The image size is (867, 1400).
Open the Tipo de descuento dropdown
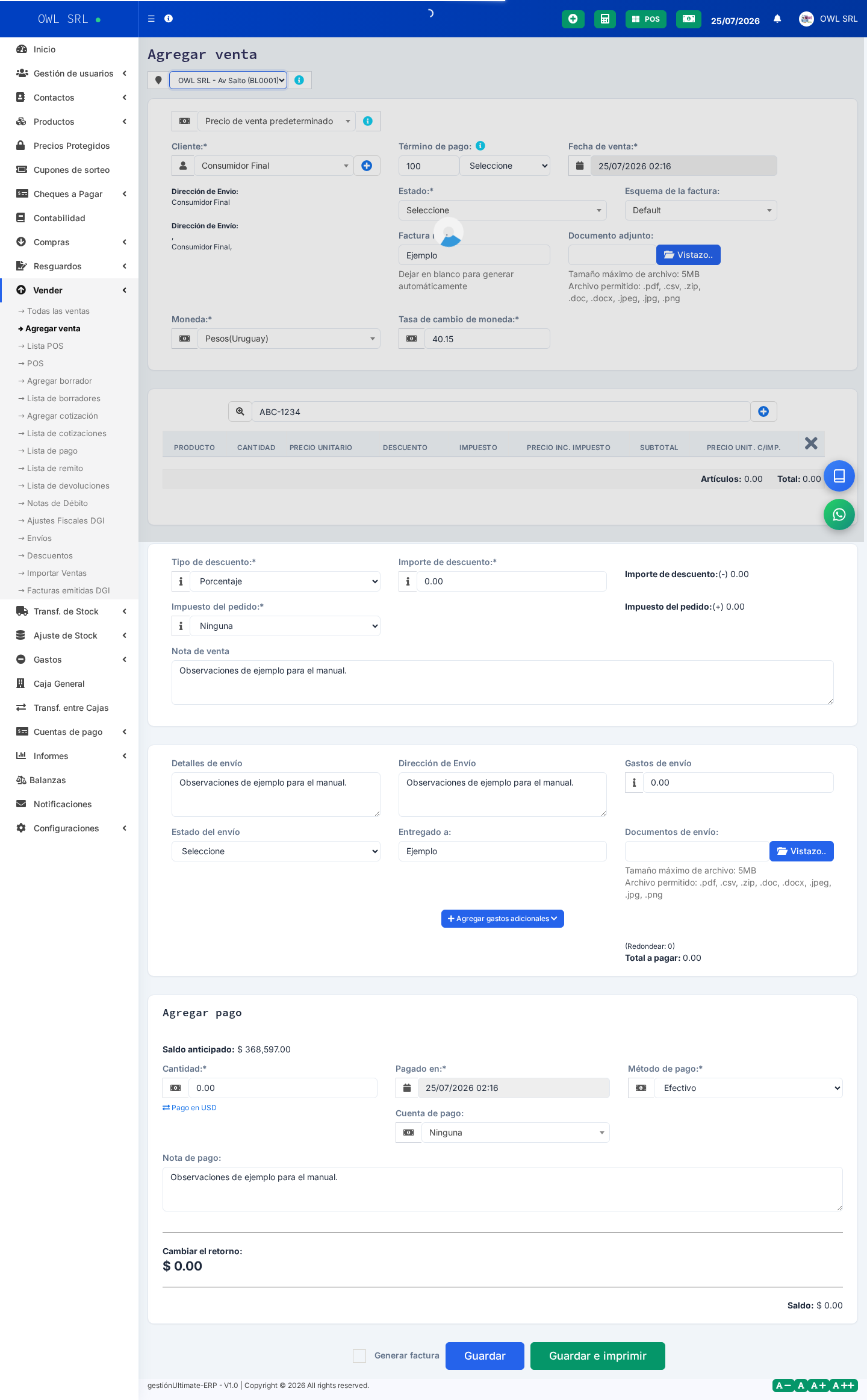click(x=285, y=581)
